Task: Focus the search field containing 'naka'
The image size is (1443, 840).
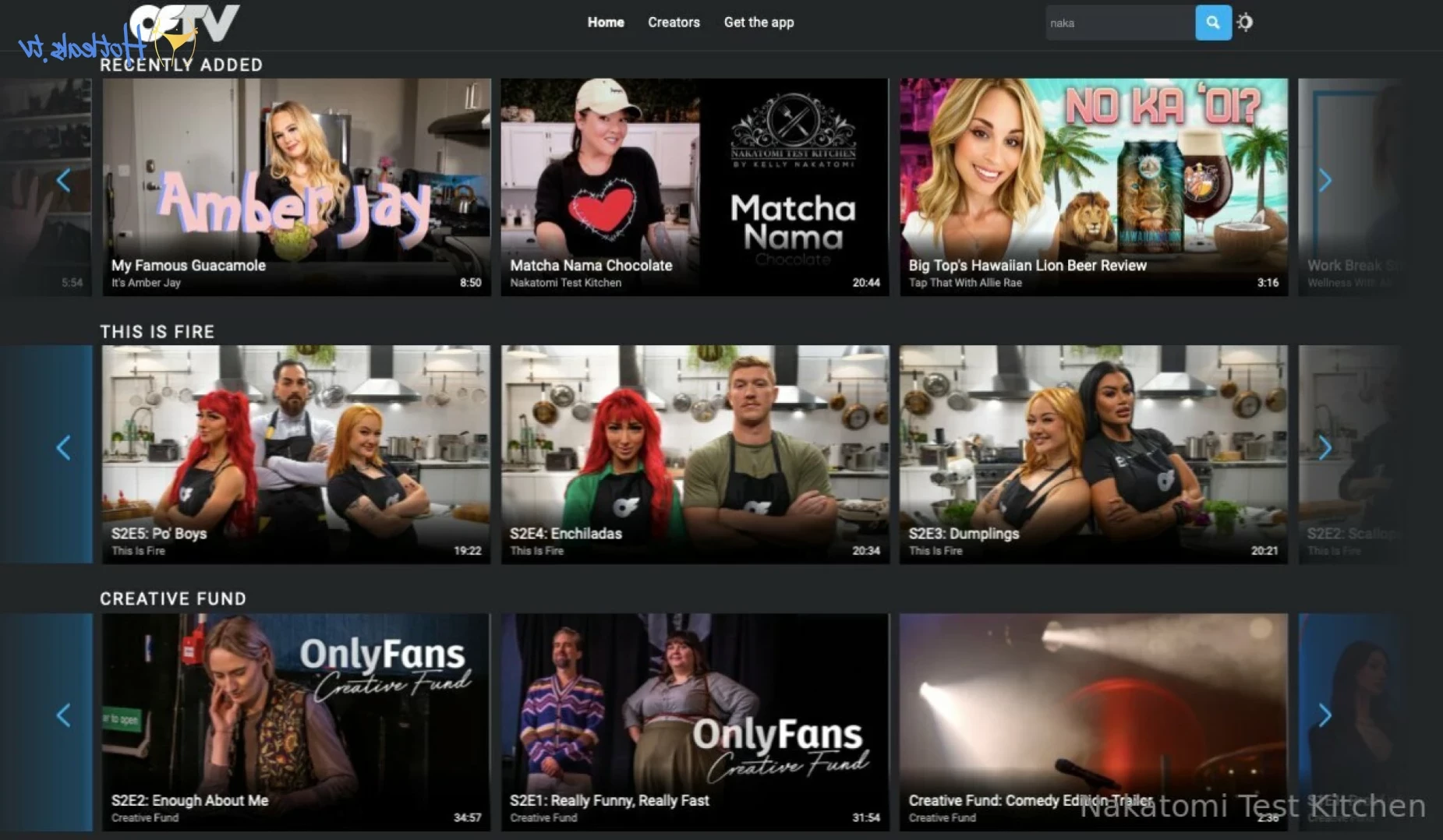Action: pyautogui.click(x=1120, y=23)
